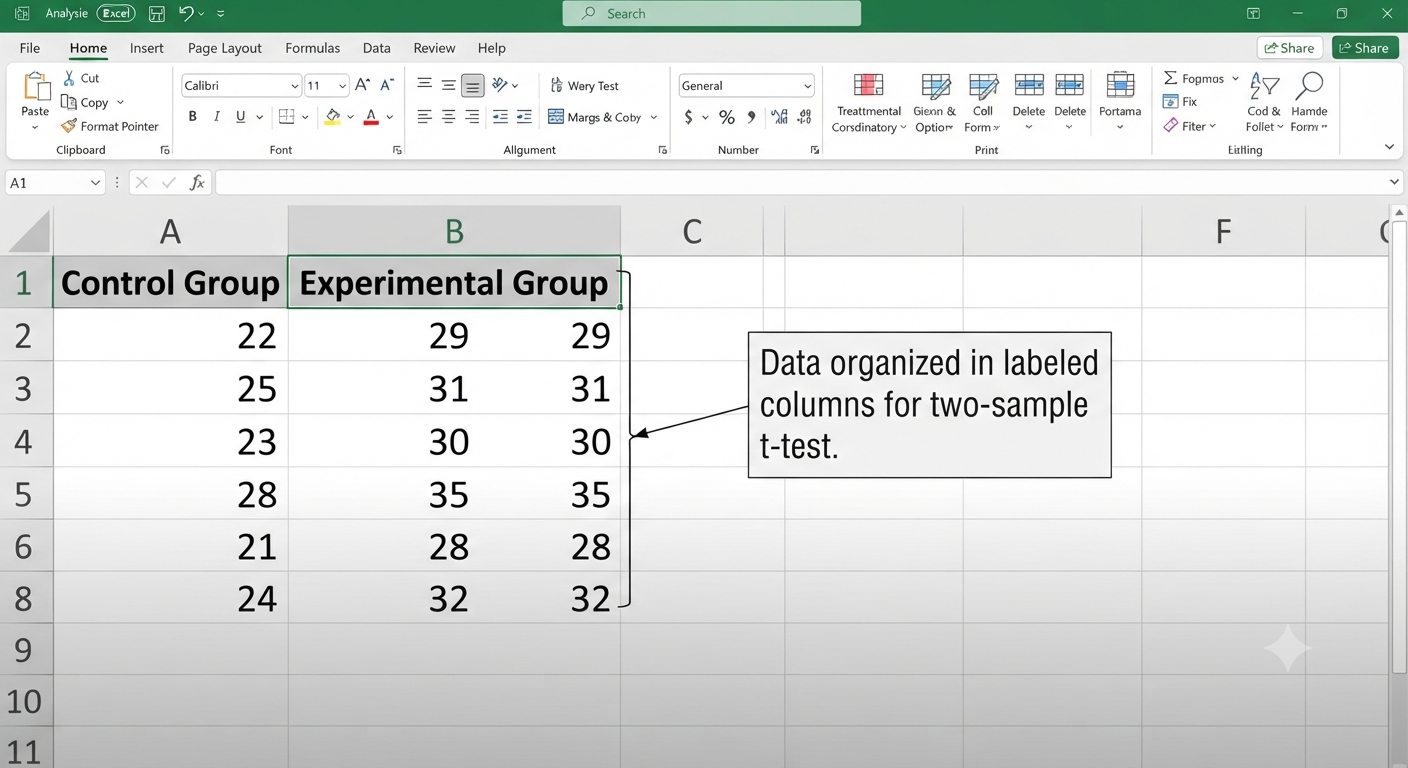Toggle bold formatting

click(193, 117)
